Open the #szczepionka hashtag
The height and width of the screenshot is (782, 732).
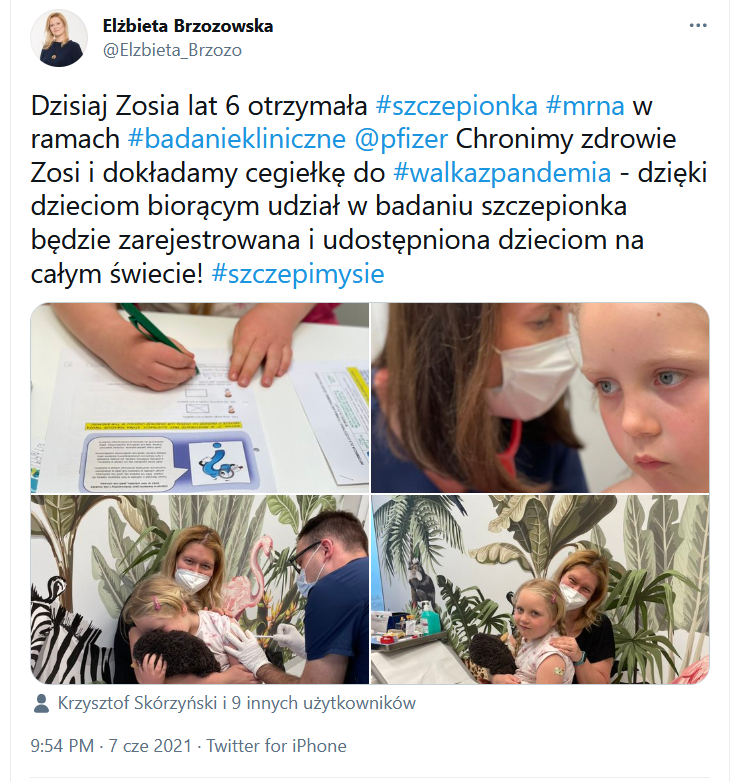pos(457,106)
